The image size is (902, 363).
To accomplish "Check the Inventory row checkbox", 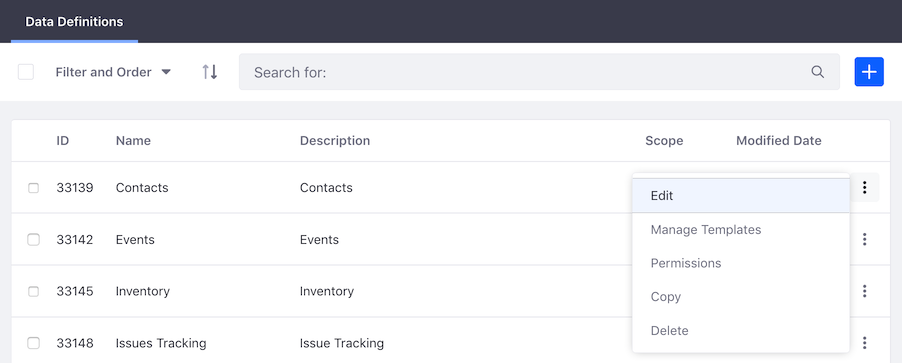I will pyautogui.click(x=33, y=292).
